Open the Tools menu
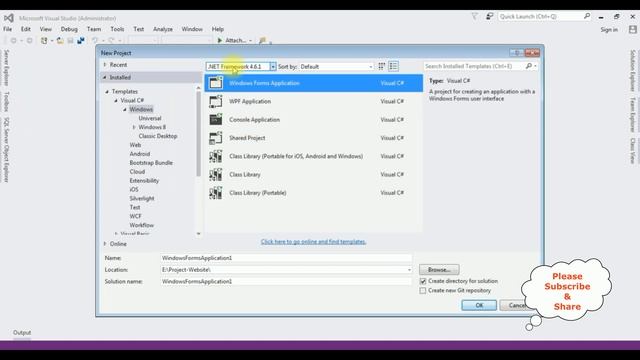640x360 pixels. tap(117, 29)
